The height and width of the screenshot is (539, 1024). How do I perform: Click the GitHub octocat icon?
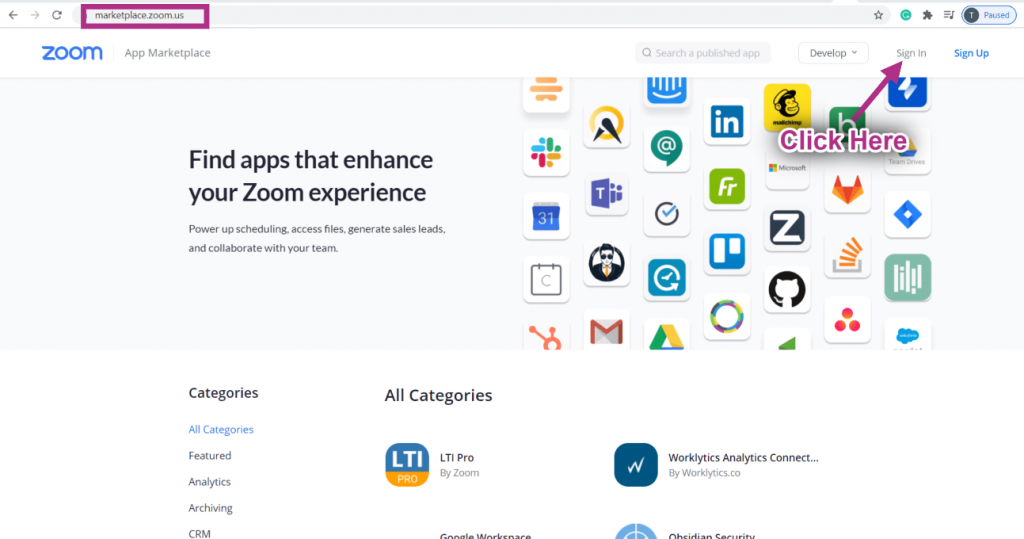point(787,289)
